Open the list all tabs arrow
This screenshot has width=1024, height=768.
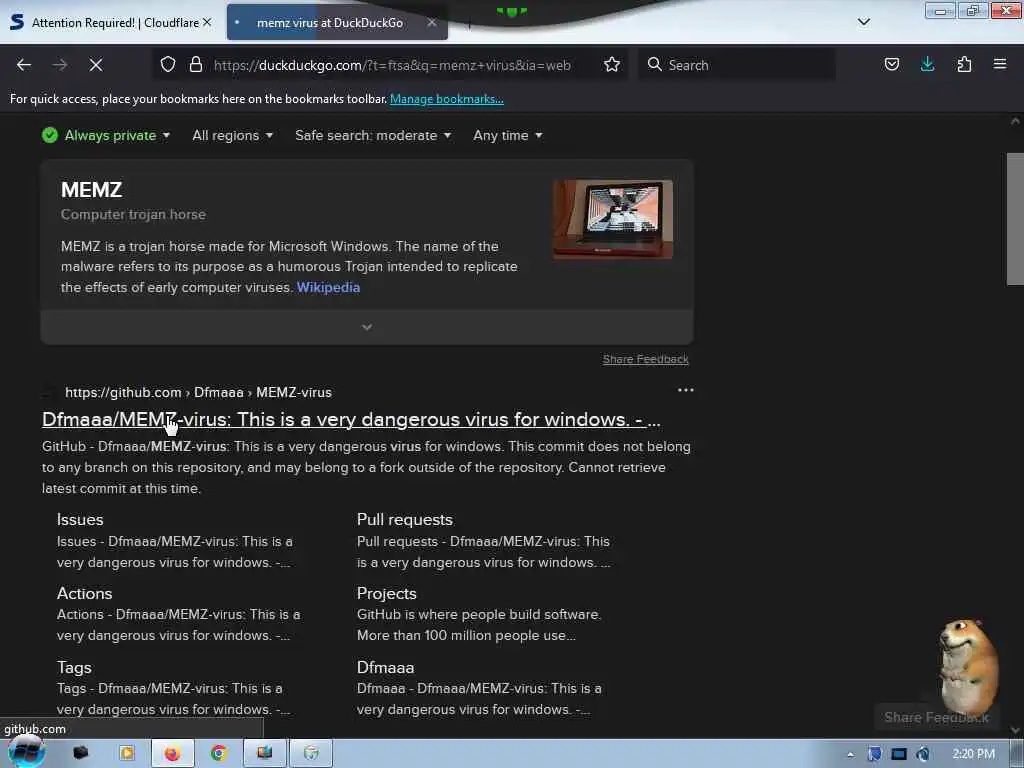[863, 22]
